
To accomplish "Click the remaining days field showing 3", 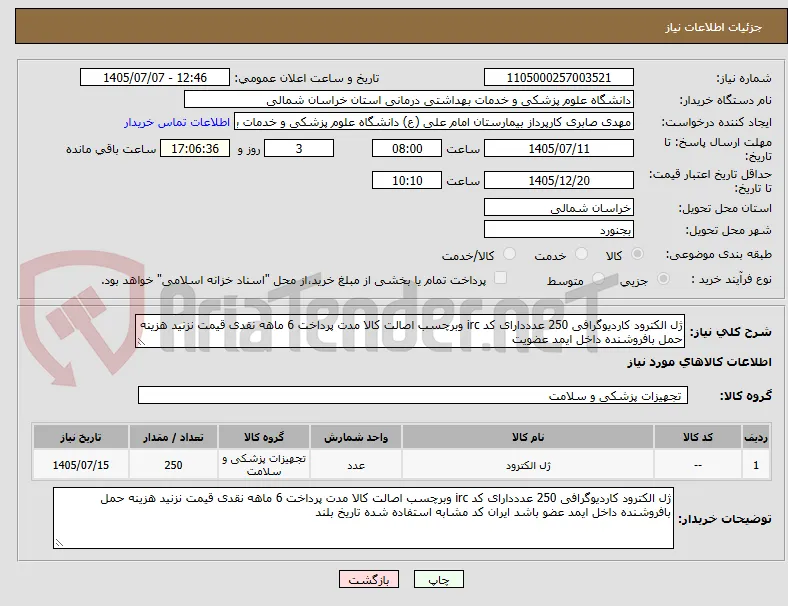I will pos(299,148).
